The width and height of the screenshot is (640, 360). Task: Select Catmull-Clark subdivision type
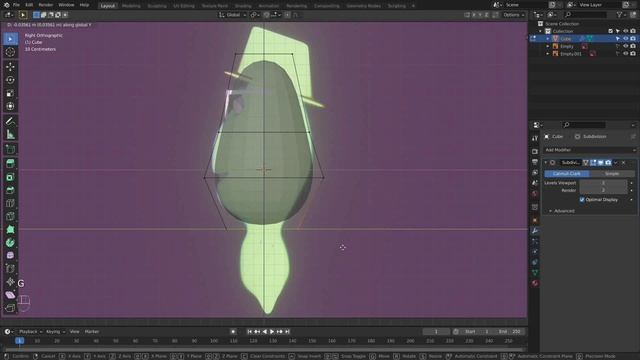567,173
